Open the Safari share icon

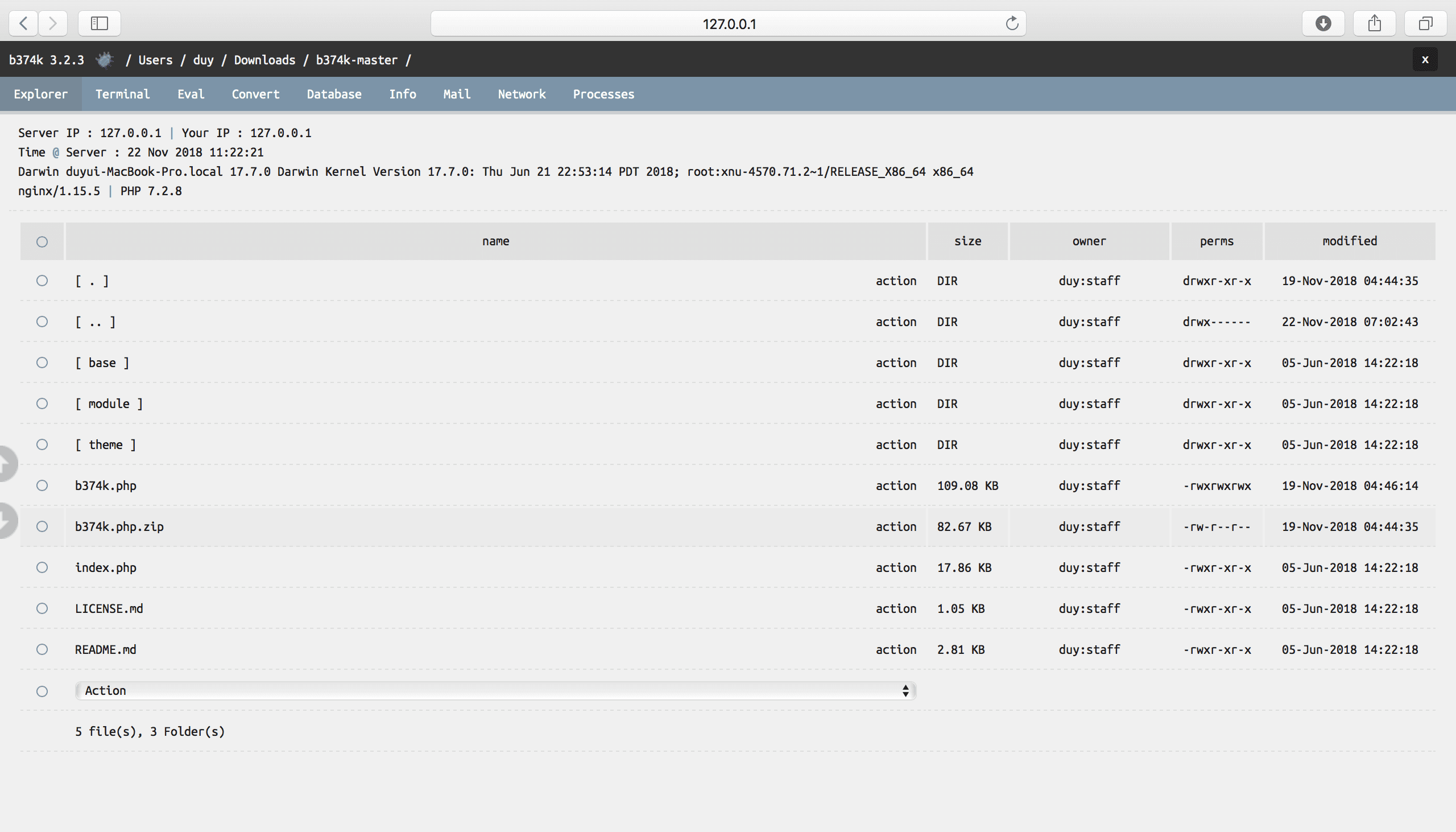tap(1374, 23)
